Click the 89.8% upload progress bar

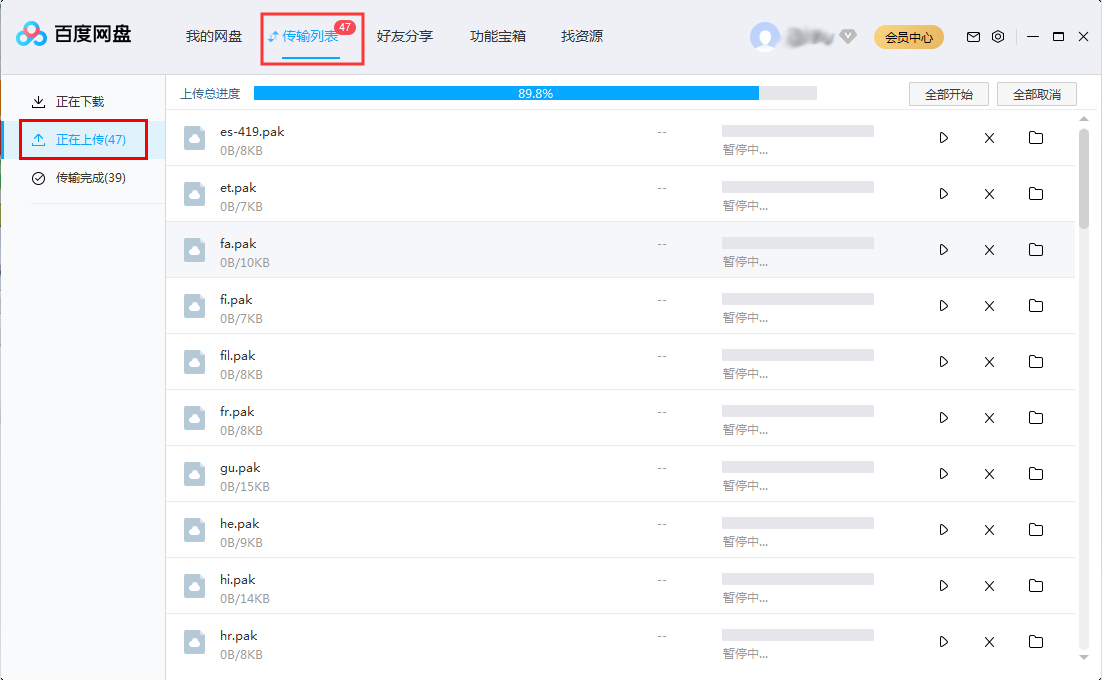click(x=535, y=93)
